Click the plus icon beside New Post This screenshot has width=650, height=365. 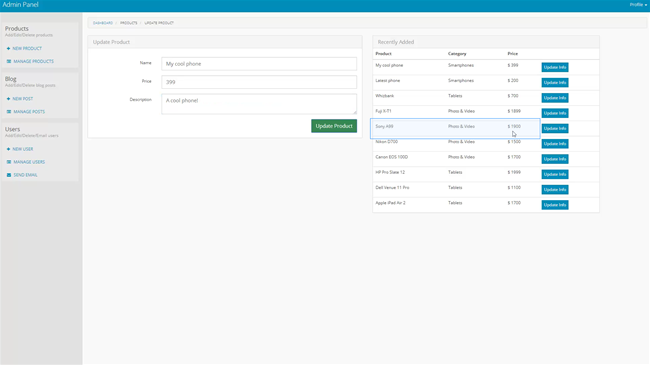click(x=8, y=99)
